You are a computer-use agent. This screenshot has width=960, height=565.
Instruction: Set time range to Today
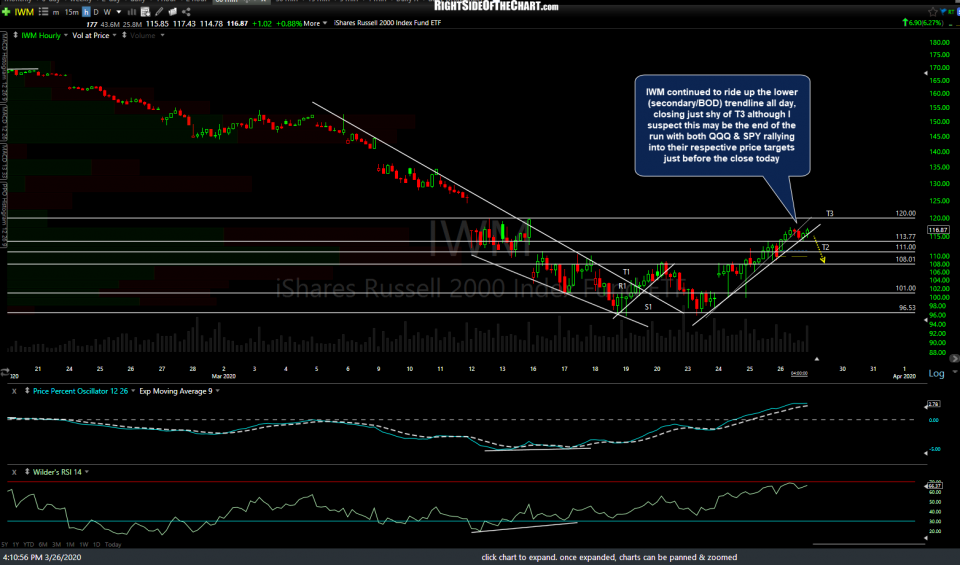pos(113,545)
